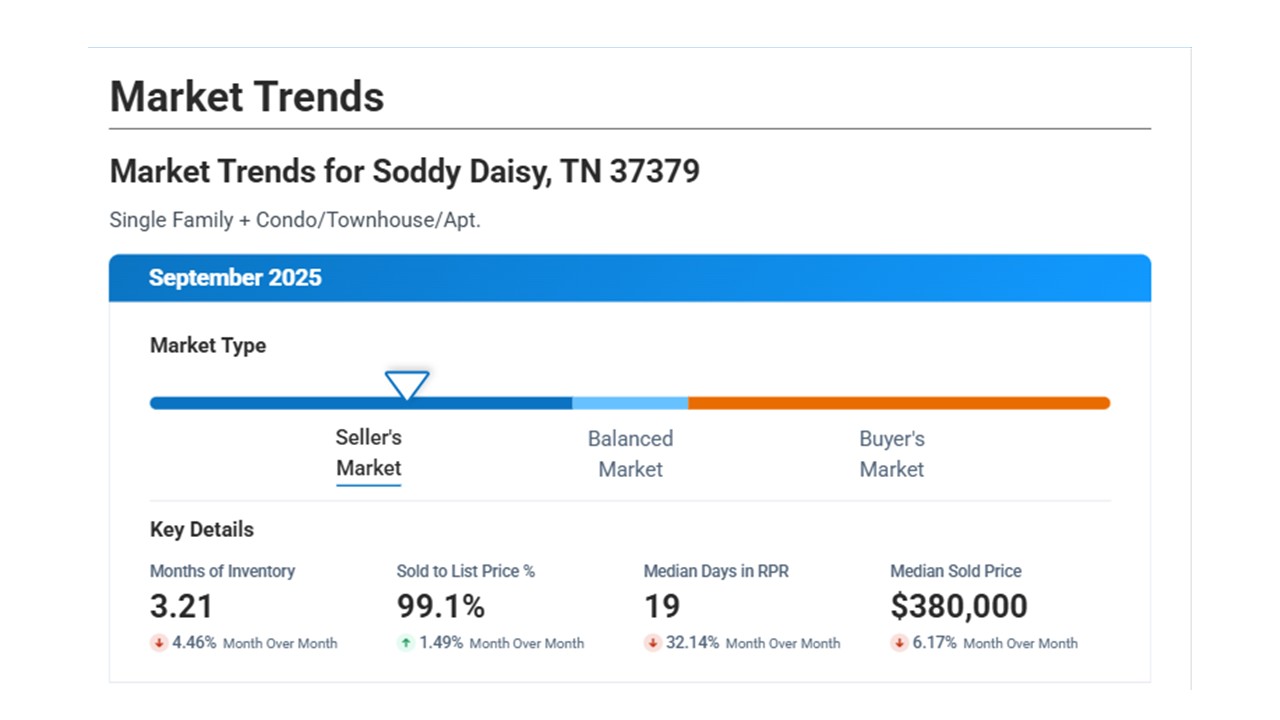This screenshot has height=720, width=1280.
Task: Click the triangle market type indicator
Action: pos(407,385)
